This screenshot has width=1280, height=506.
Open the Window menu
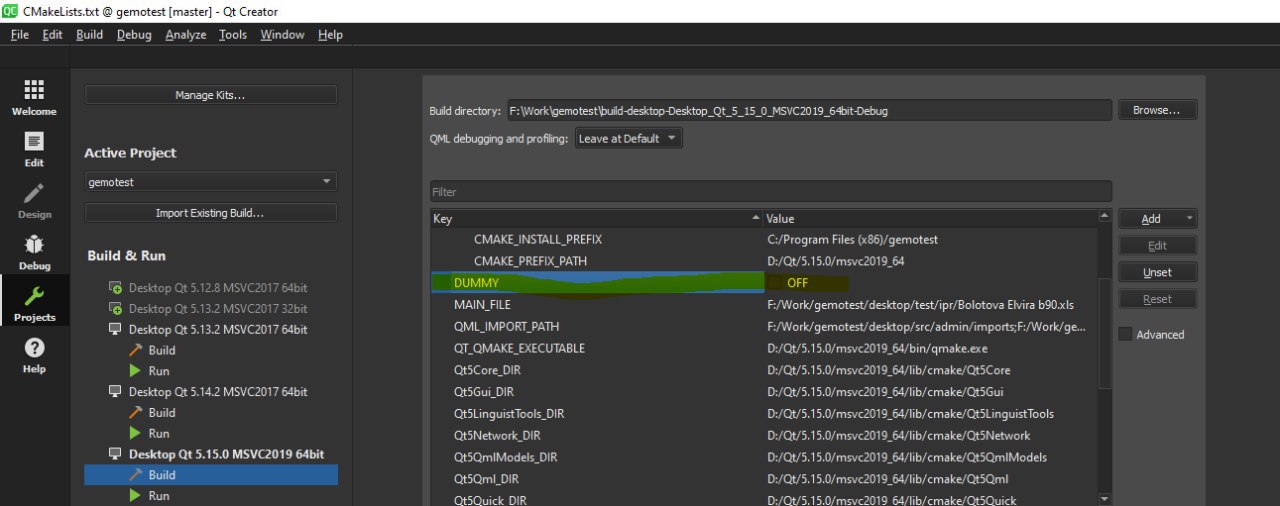point(282,34)
